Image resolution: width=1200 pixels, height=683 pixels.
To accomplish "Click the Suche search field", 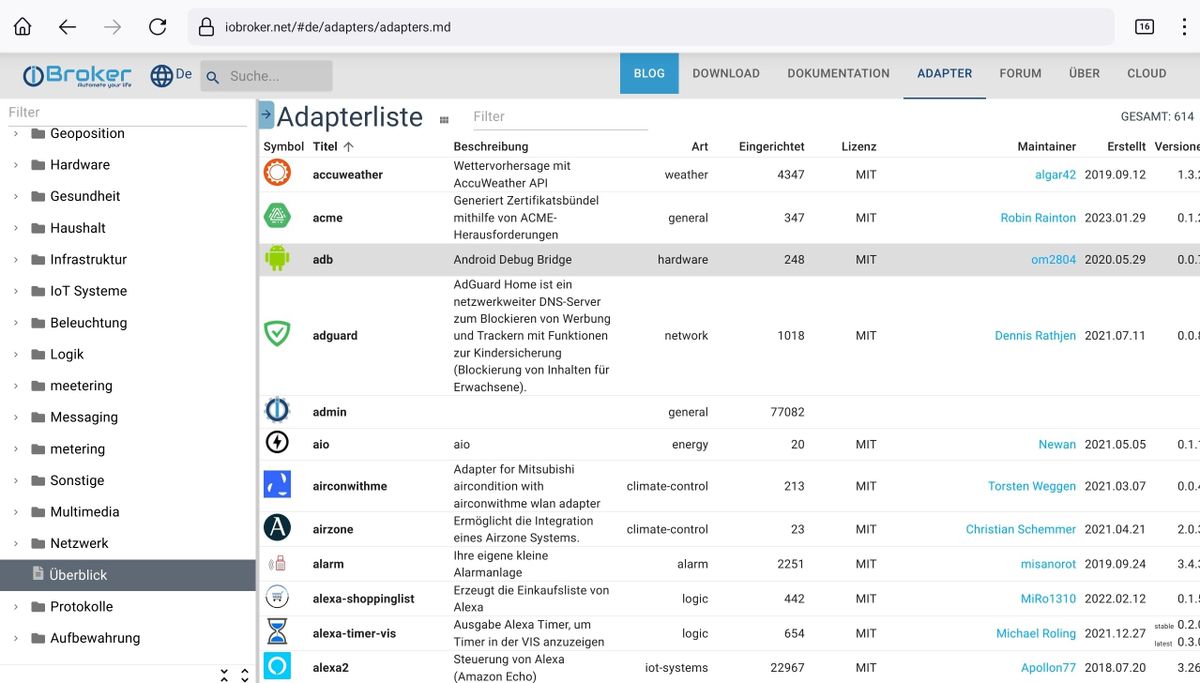I will click(266, 76).
